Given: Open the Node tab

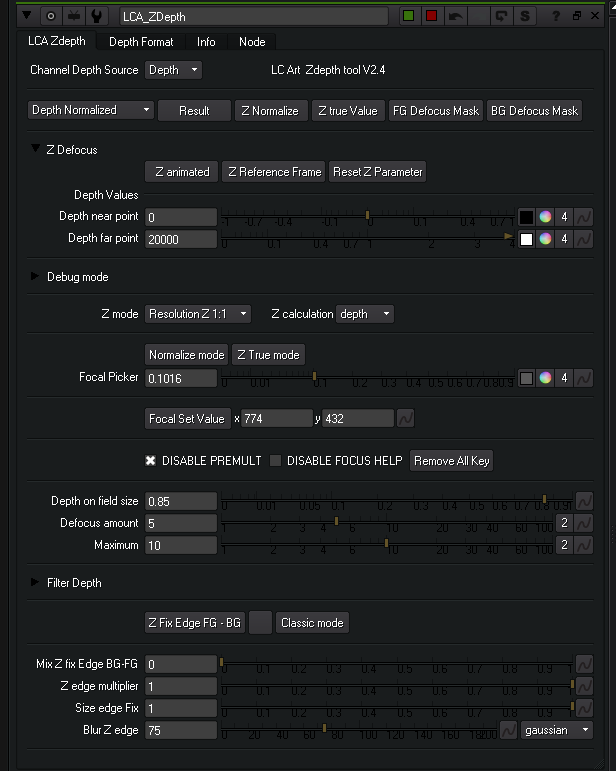Looking at the screenshot, I should pos(252,42).
